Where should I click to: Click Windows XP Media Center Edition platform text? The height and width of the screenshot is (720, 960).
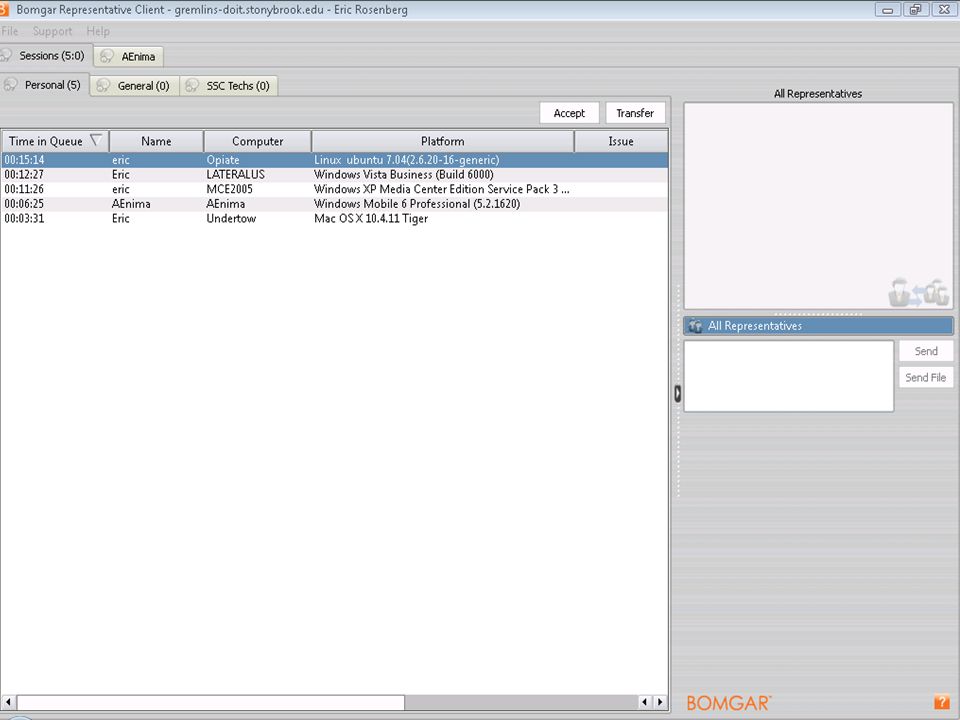click(x=441, y=189)
